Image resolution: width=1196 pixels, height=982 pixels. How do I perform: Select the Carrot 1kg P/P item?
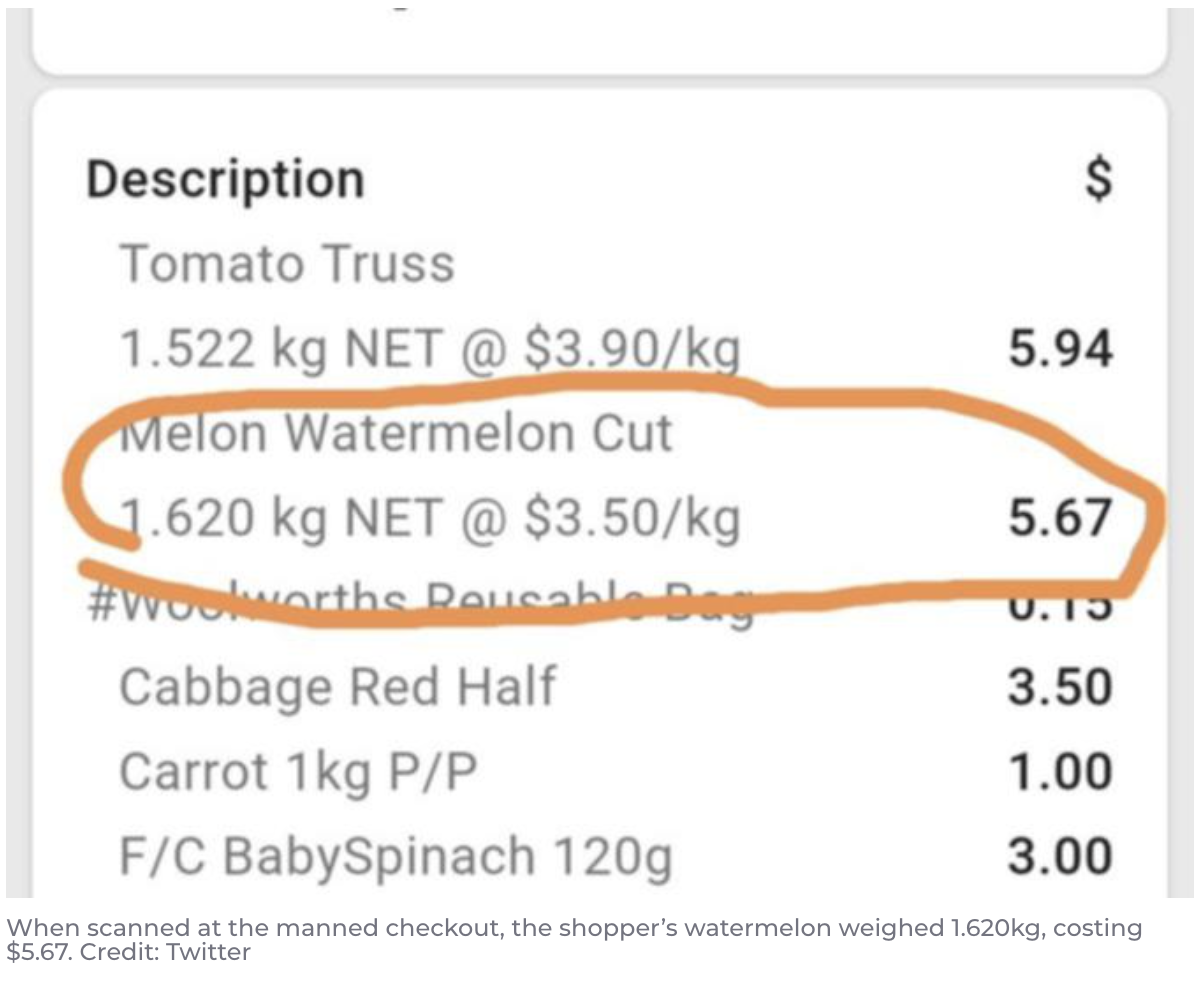[x=298, y=771]
